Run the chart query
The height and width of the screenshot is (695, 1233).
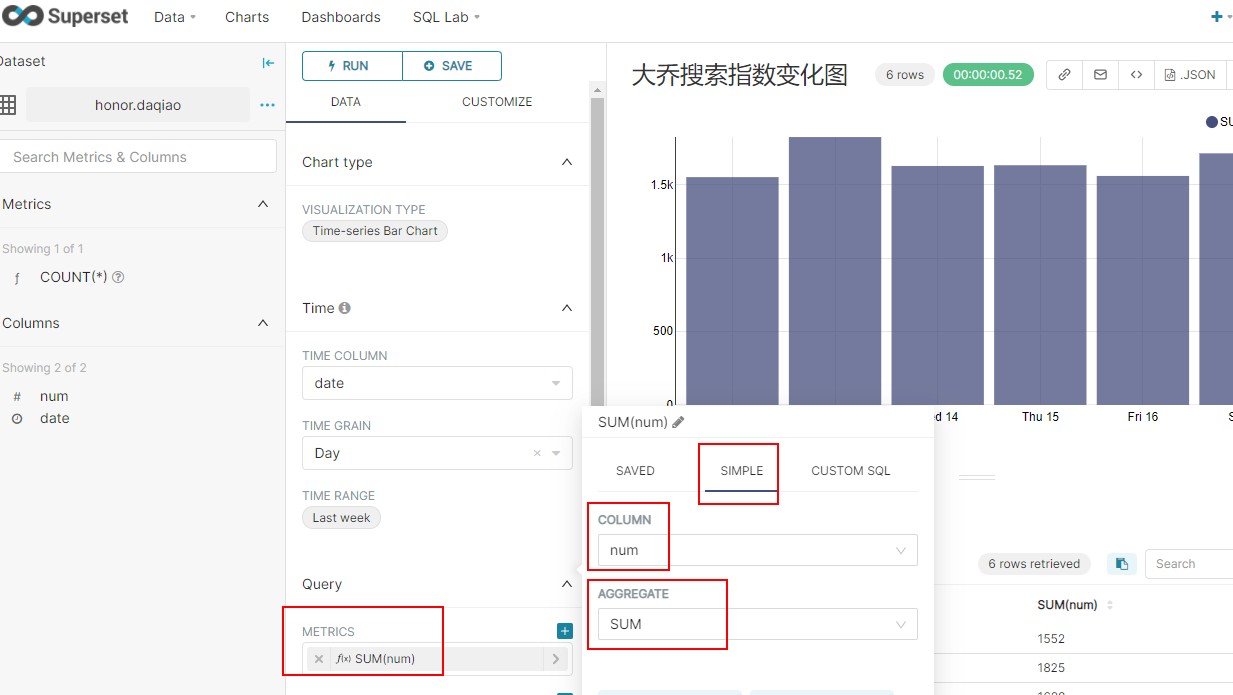(x=352, y=66)
